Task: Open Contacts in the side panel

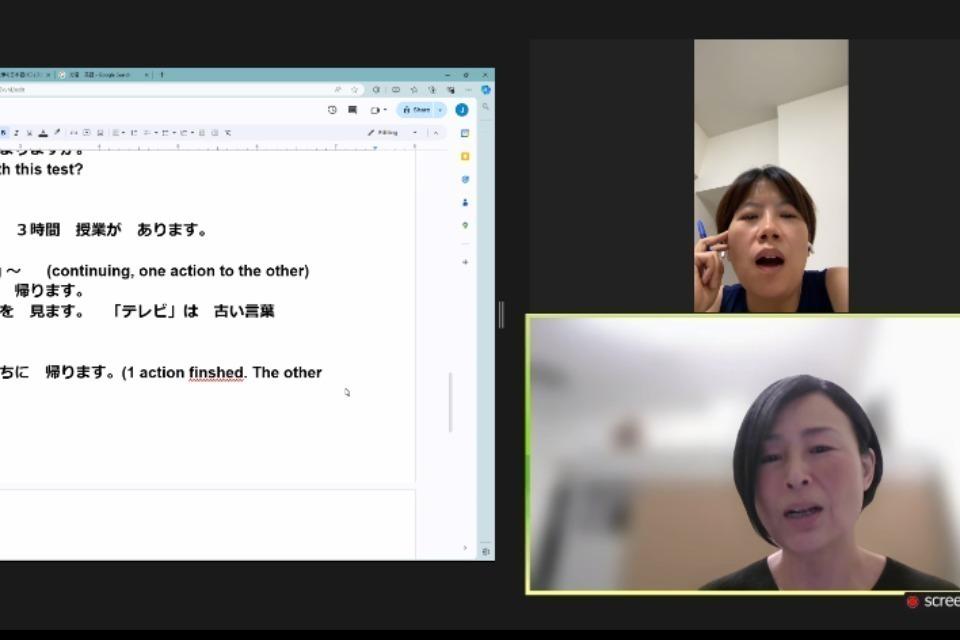Action: [465, 202]
